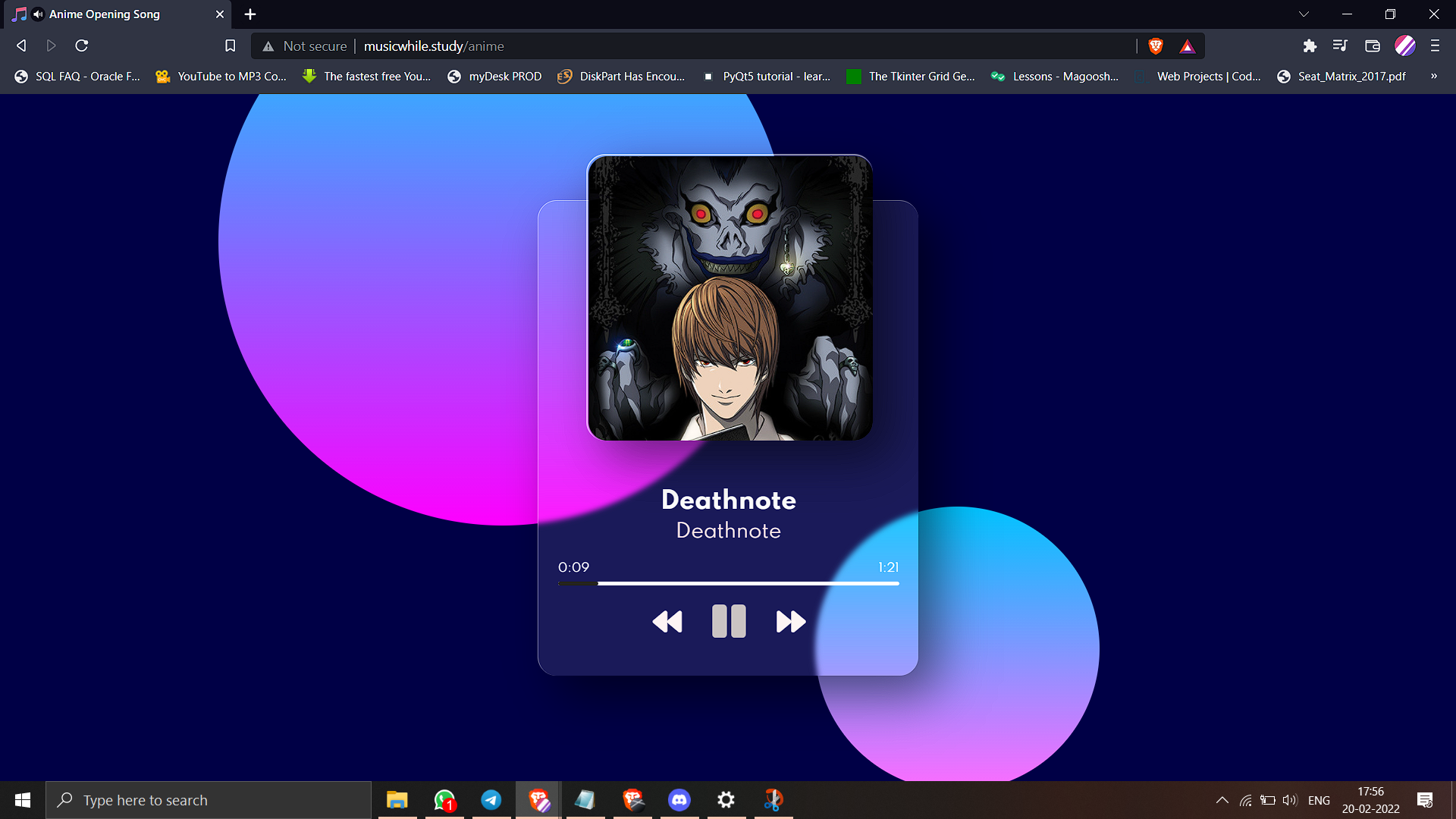Open a new browser tab
1456x819 pixels.
[250, 14]
